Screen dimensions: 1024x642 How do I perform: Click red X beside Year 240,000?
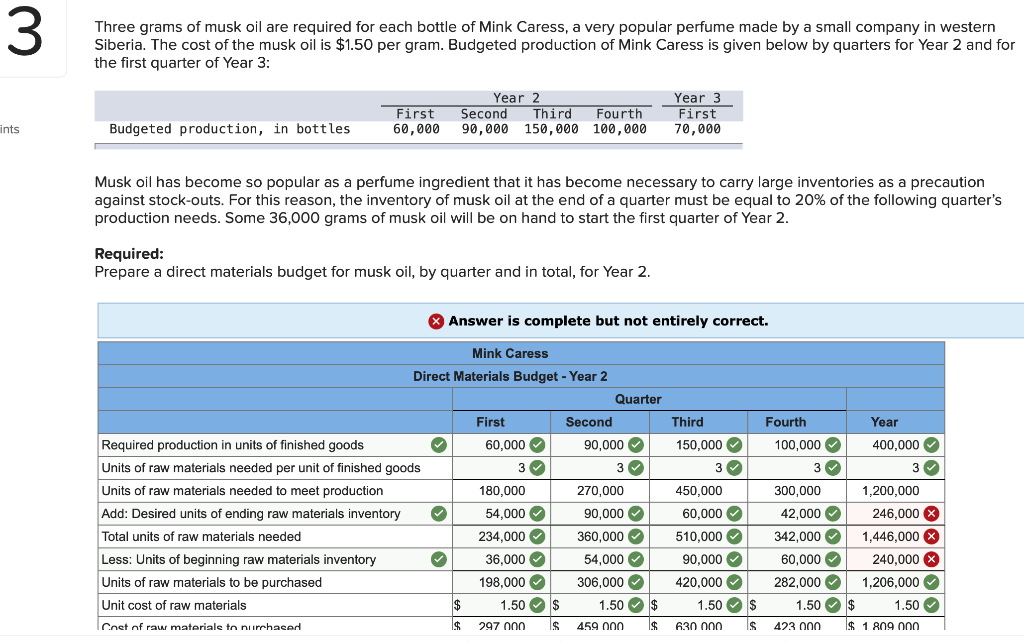point(931,559)
